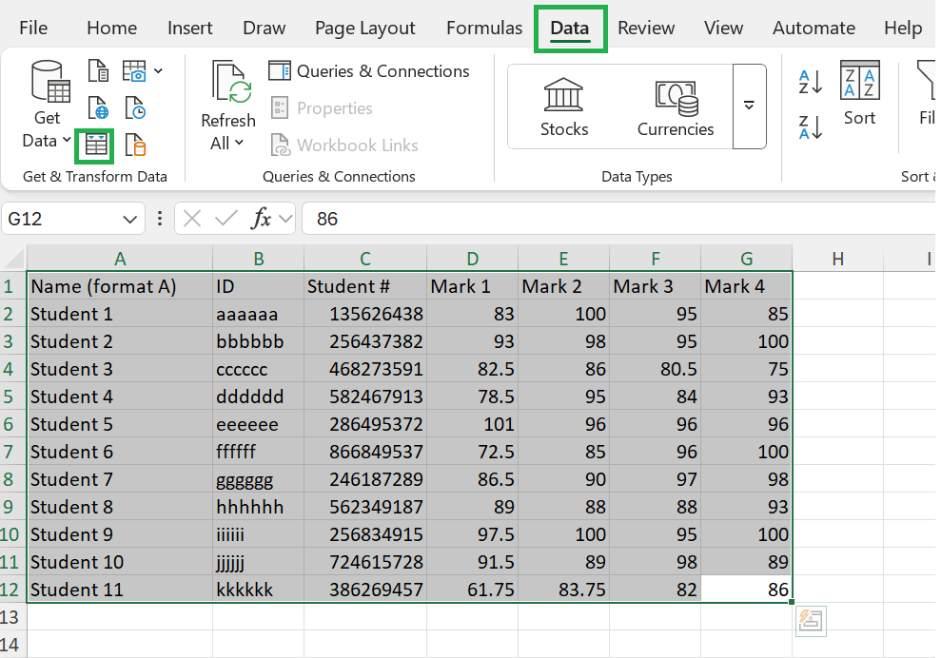The height and width of the screenshot is (658, 936).
Task: Click the Existing Connections icon
Action: (135, 145)
